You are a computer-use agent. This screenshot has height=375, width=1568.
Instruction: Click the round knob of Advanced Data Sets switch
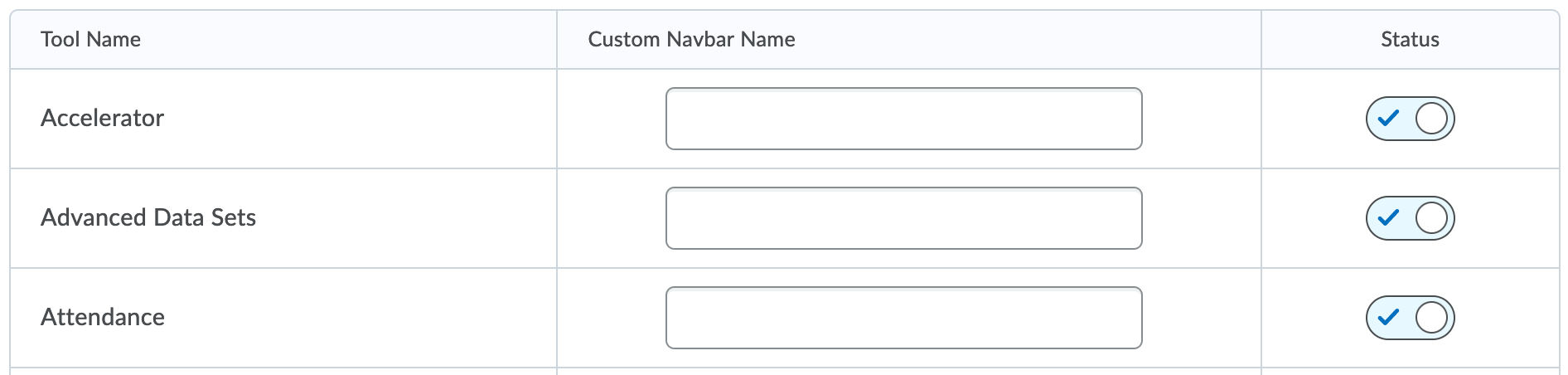(x=1431, y=218)
